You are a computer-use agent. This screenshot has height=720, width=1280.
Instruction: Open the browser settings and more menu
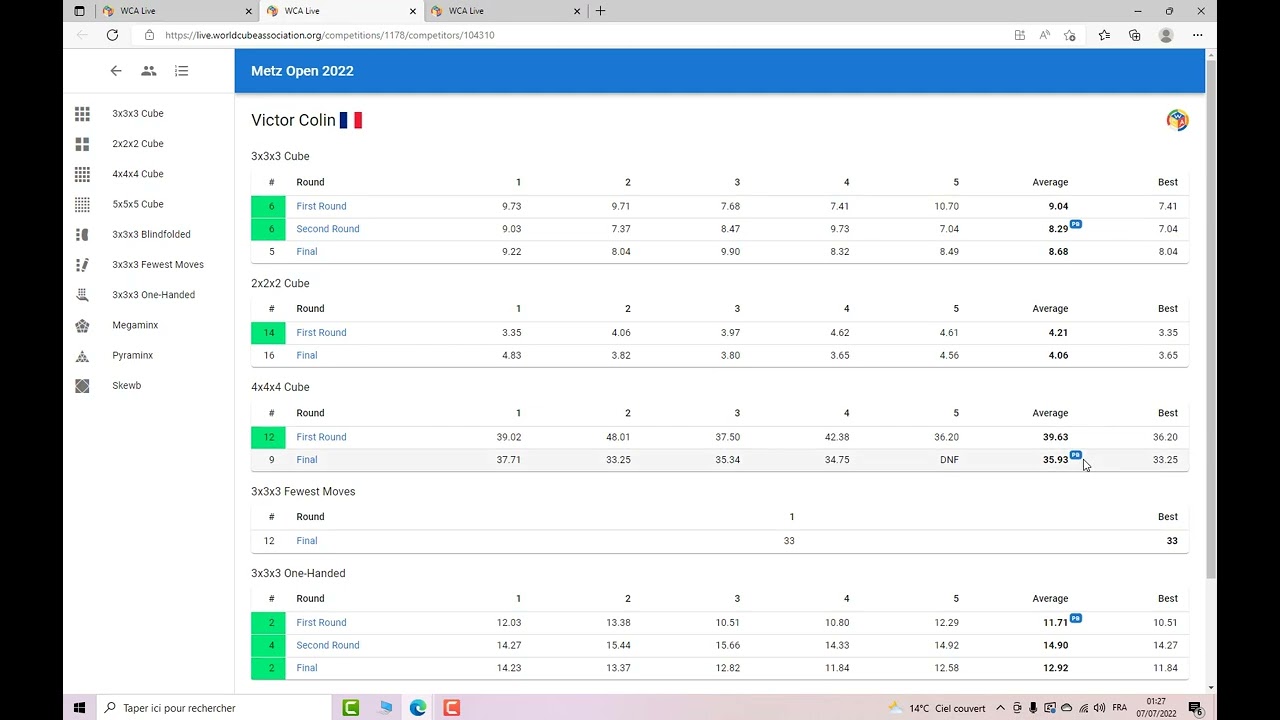pyautogui.click(x=1198, y=35)
